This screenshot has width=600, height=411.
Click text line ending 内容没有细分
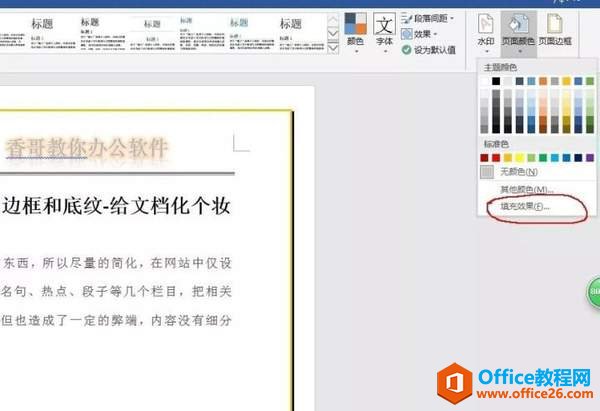(x=117, y=320)
